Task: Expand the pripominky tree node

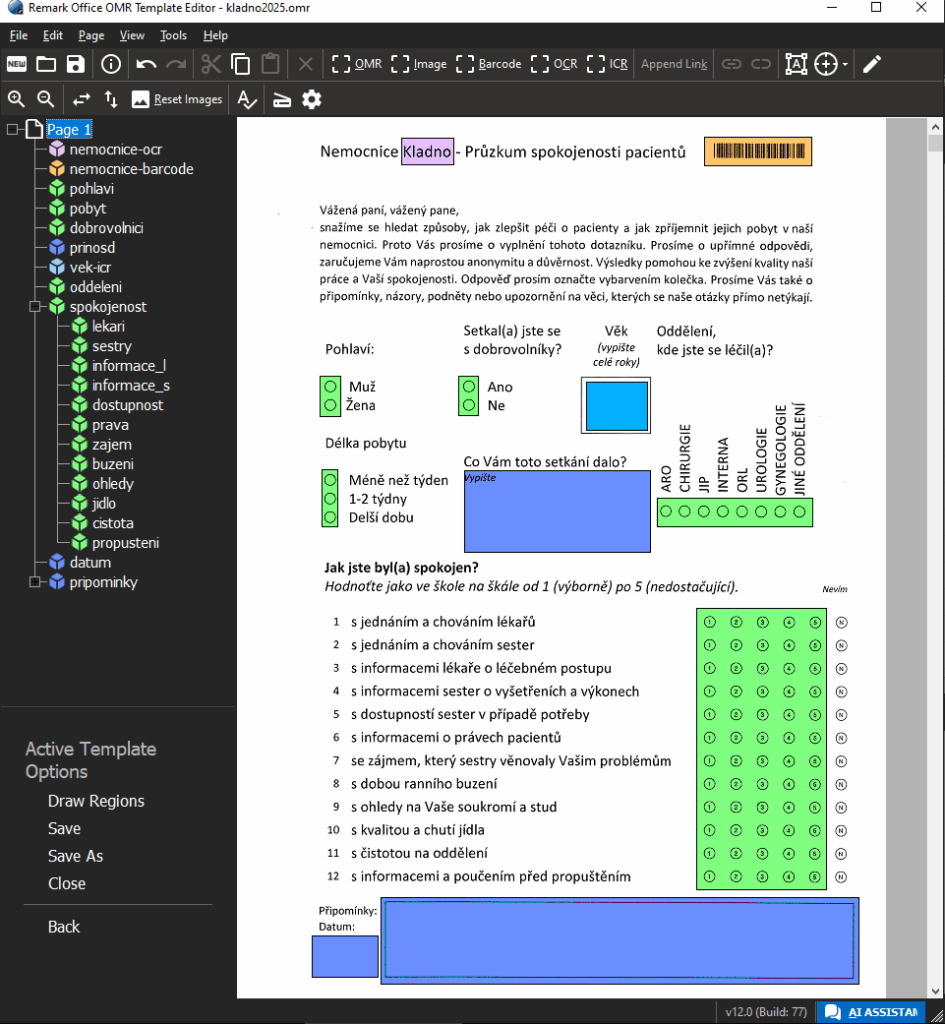Action: point(35,582)
